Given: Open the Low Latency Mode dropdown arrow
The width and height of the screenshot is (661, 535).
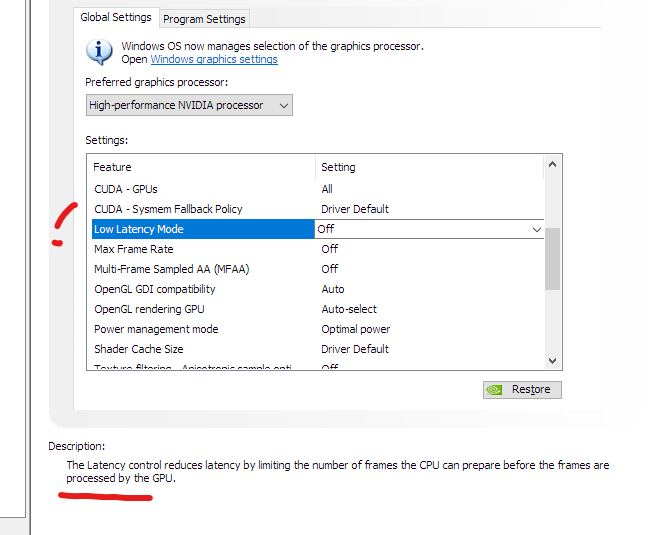Looking at the screenshot, I should pos(537,229).
